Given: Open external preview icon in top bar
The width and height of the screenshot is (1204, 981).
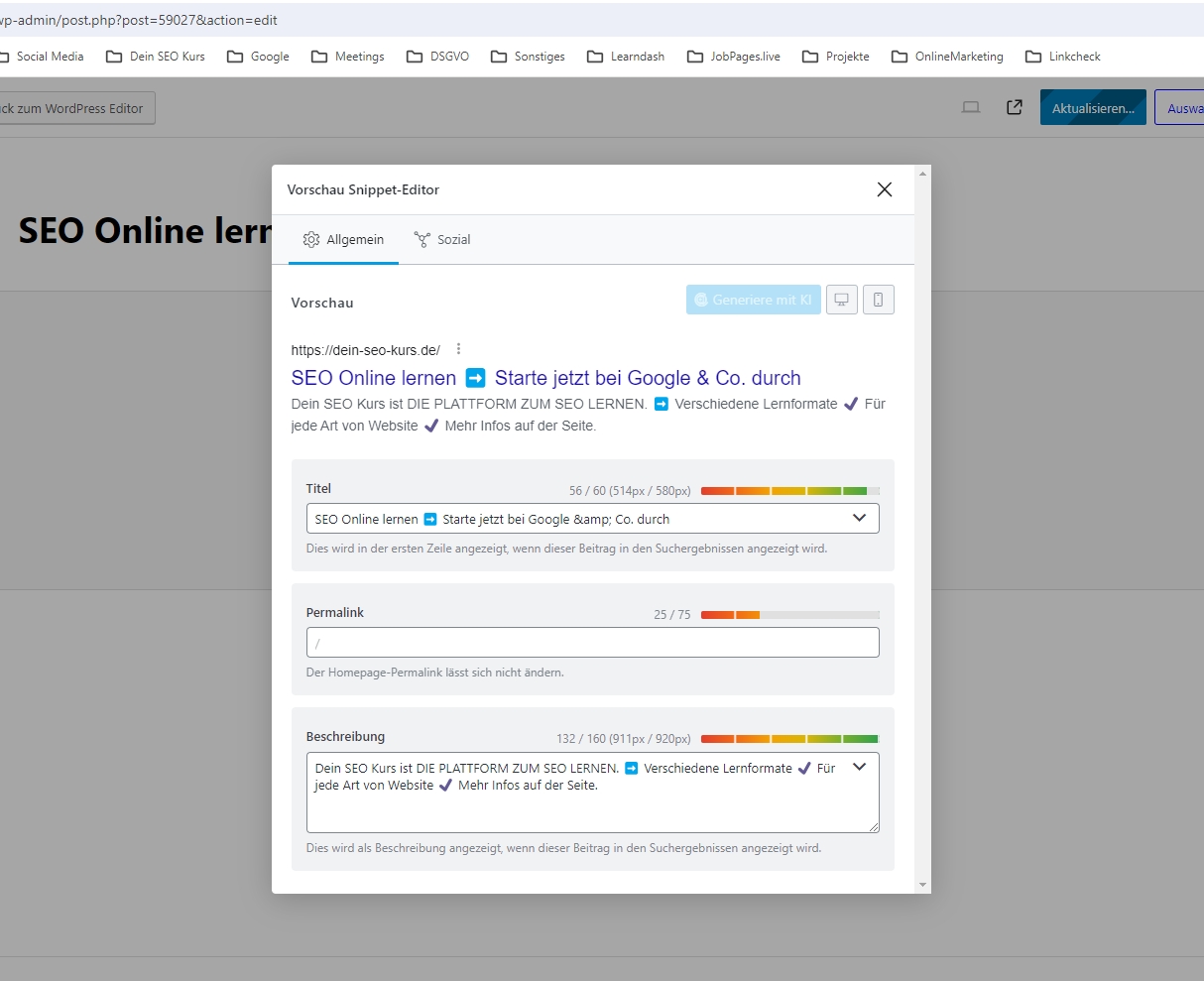Looking at the screenshot, I should (1014, 108).
